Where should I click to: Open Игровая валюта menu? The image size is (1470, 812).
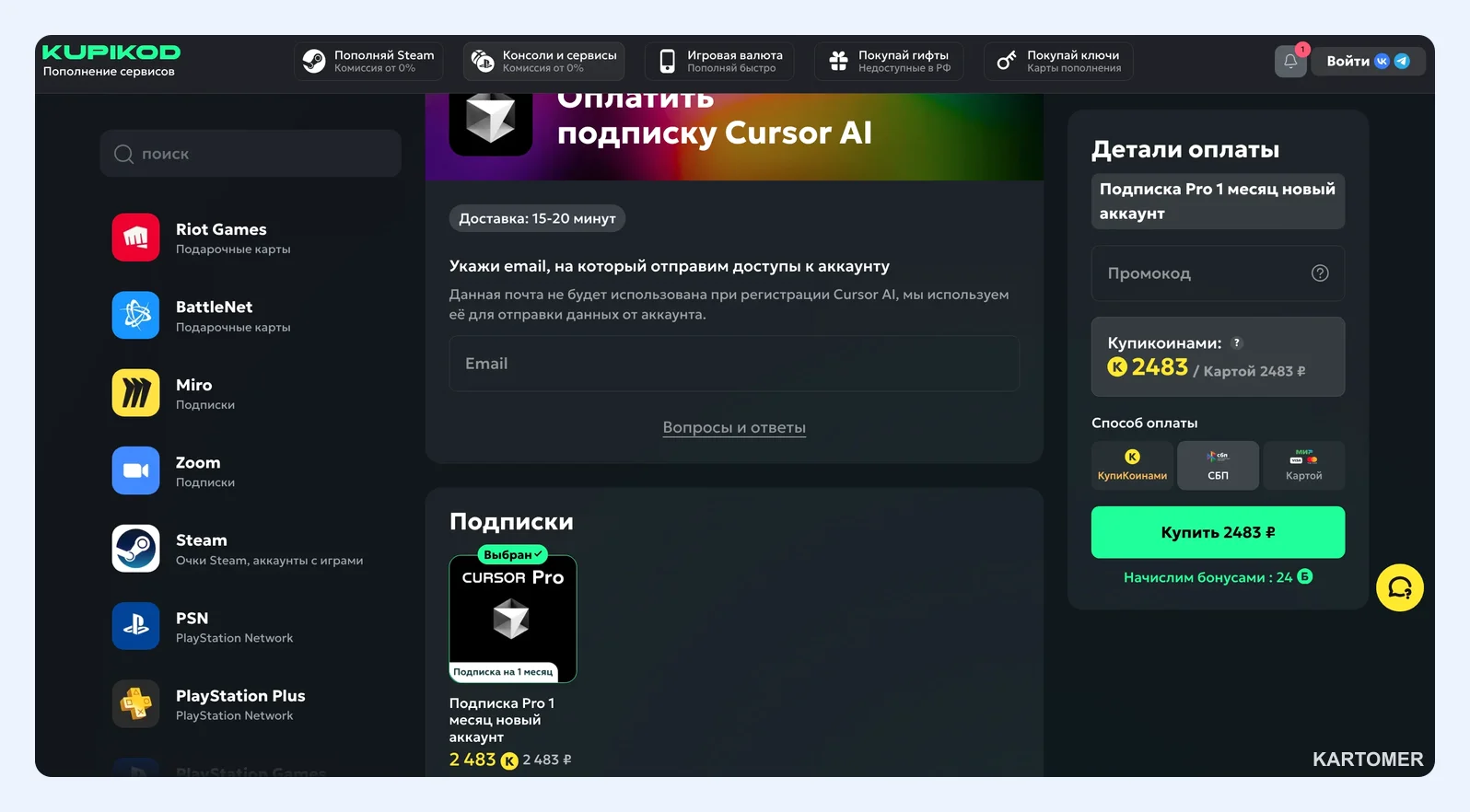(x=719, y=61)
